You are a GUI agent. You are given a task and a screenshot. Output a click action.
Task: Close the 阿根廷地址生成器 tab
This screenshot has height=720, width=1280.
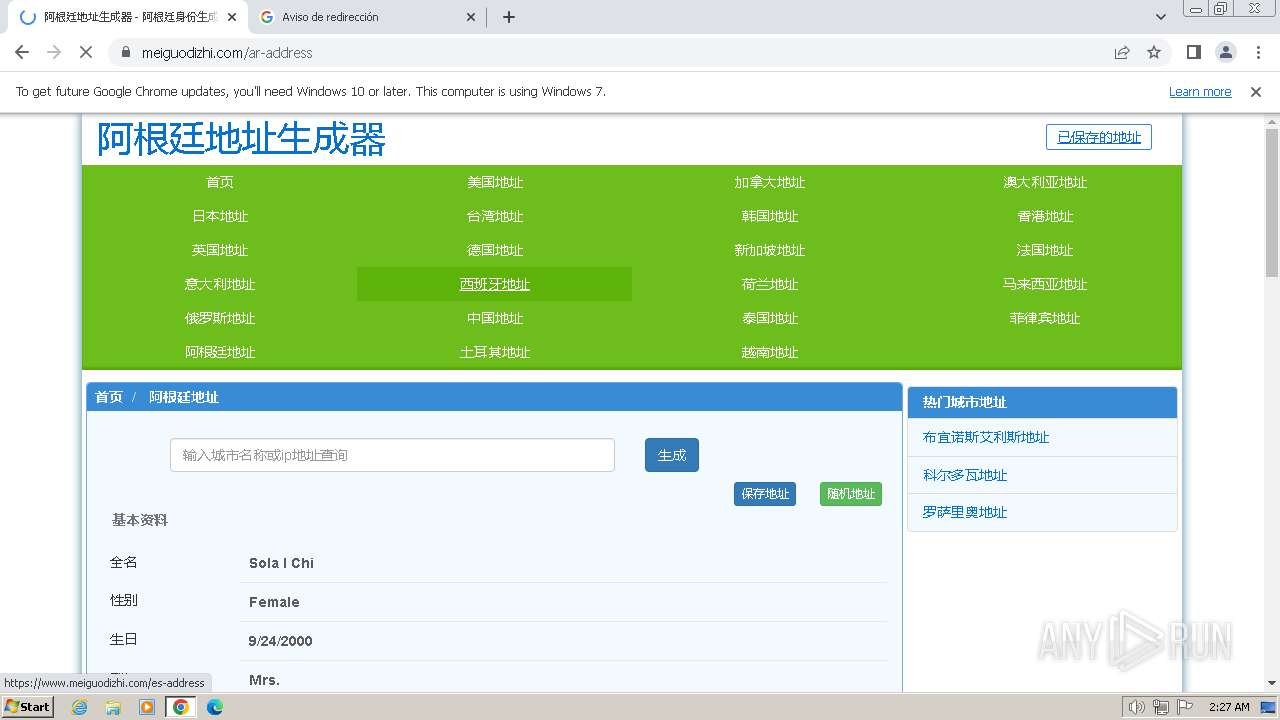(x=232, y=17)
